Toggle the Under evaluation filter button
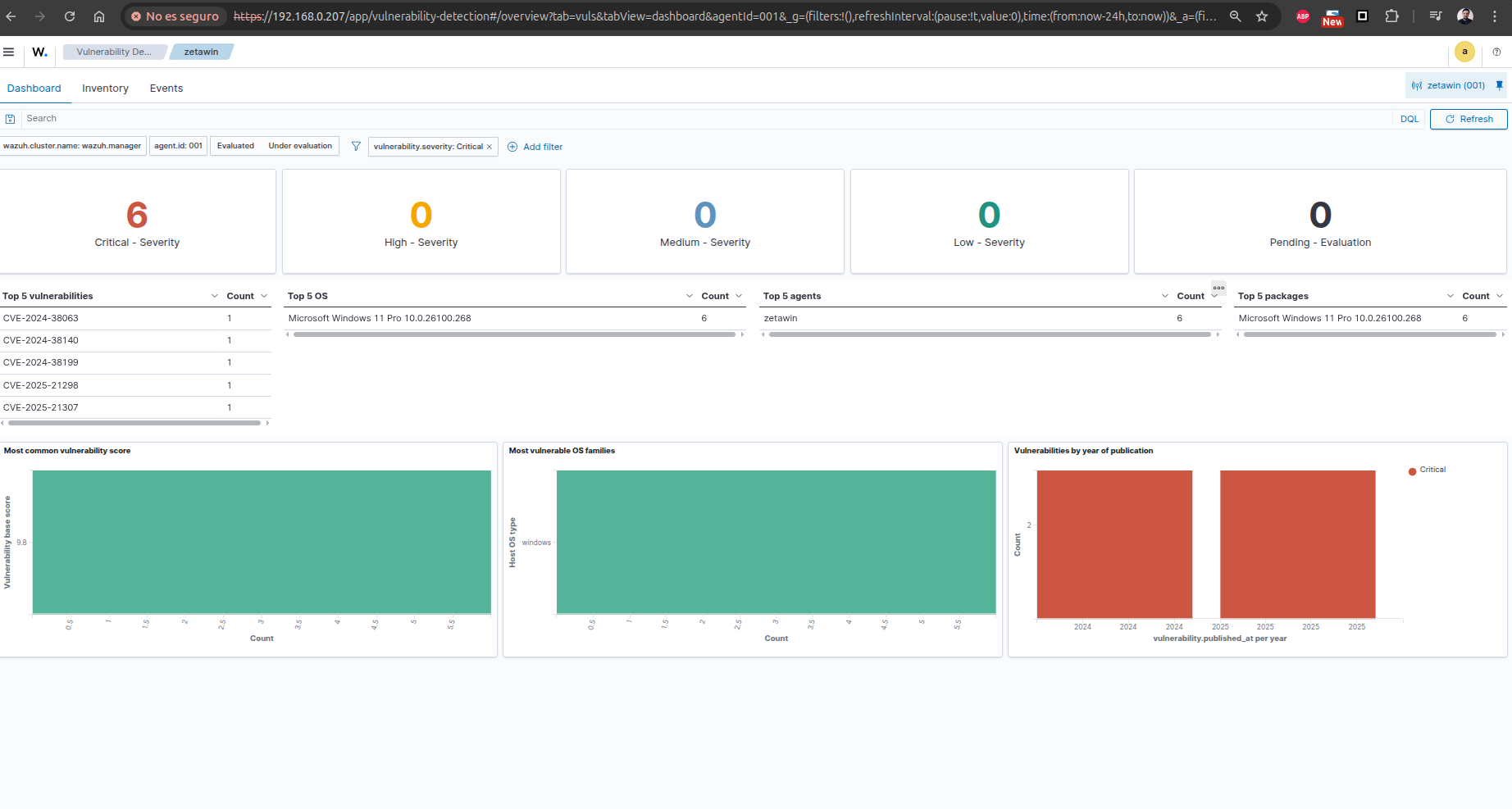The image size is (1512, 809). click(300, 146)
